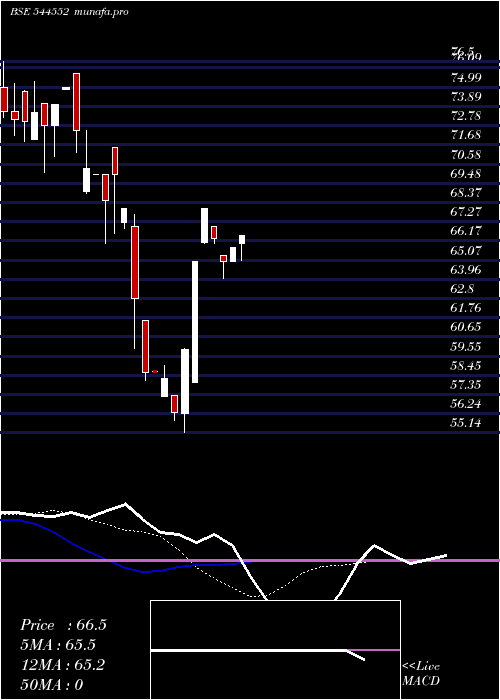
Task: Click the Price : 66.5 readout
Action: 63,625
